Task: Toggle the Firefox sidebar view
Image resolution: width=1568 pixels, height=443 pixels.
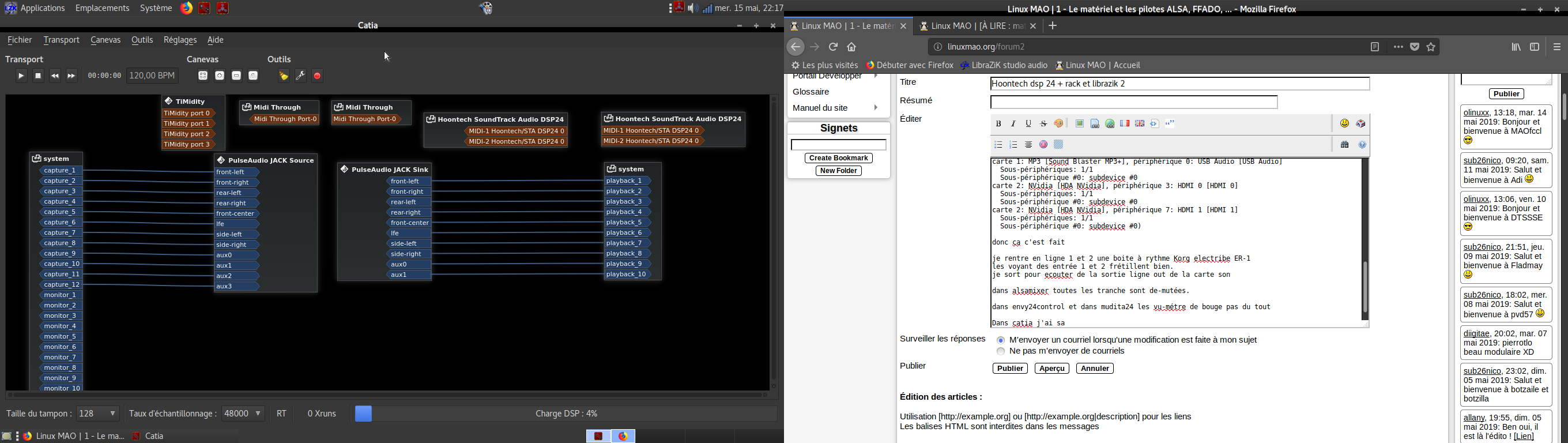Action: point(1535,47)
